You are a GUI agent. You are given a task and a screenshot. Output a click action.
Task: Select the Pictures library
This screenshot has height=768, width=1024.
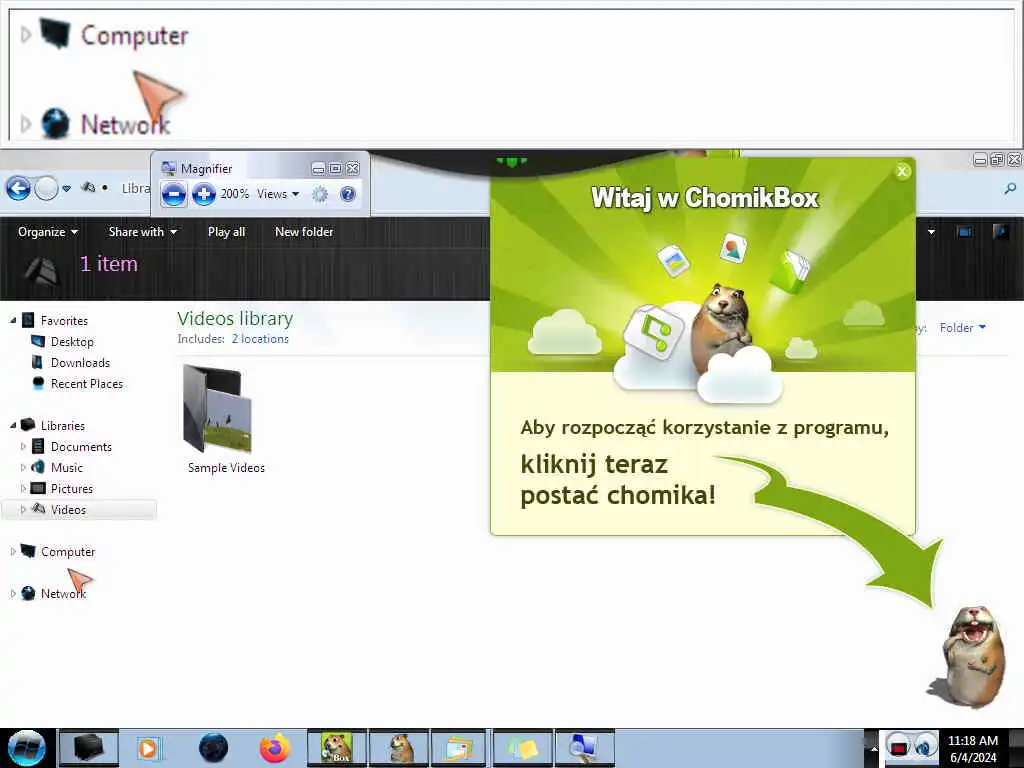click(x=72, y=488)
